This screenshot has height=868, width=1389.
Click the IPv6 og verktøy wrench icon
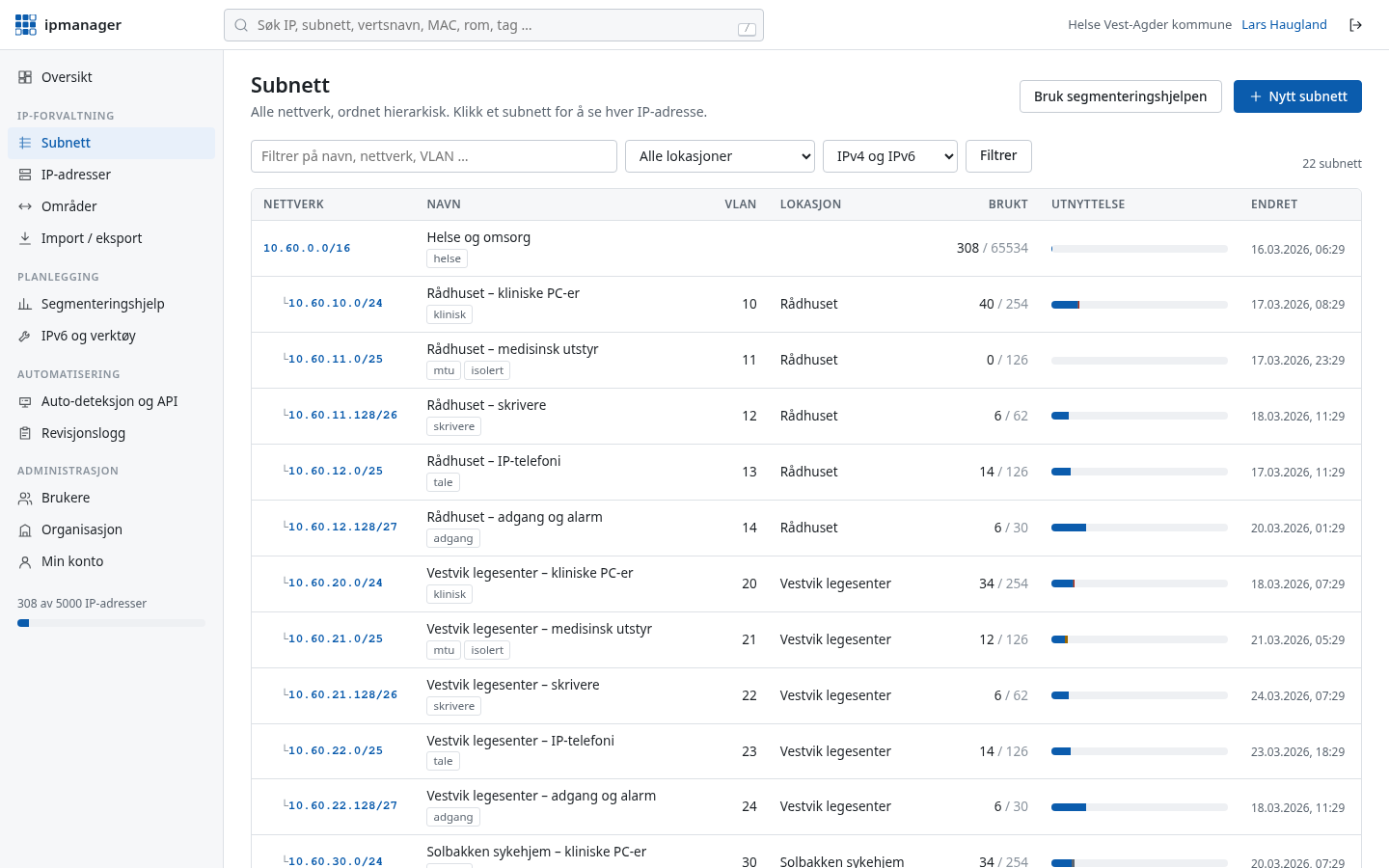[x=25, y=336]
